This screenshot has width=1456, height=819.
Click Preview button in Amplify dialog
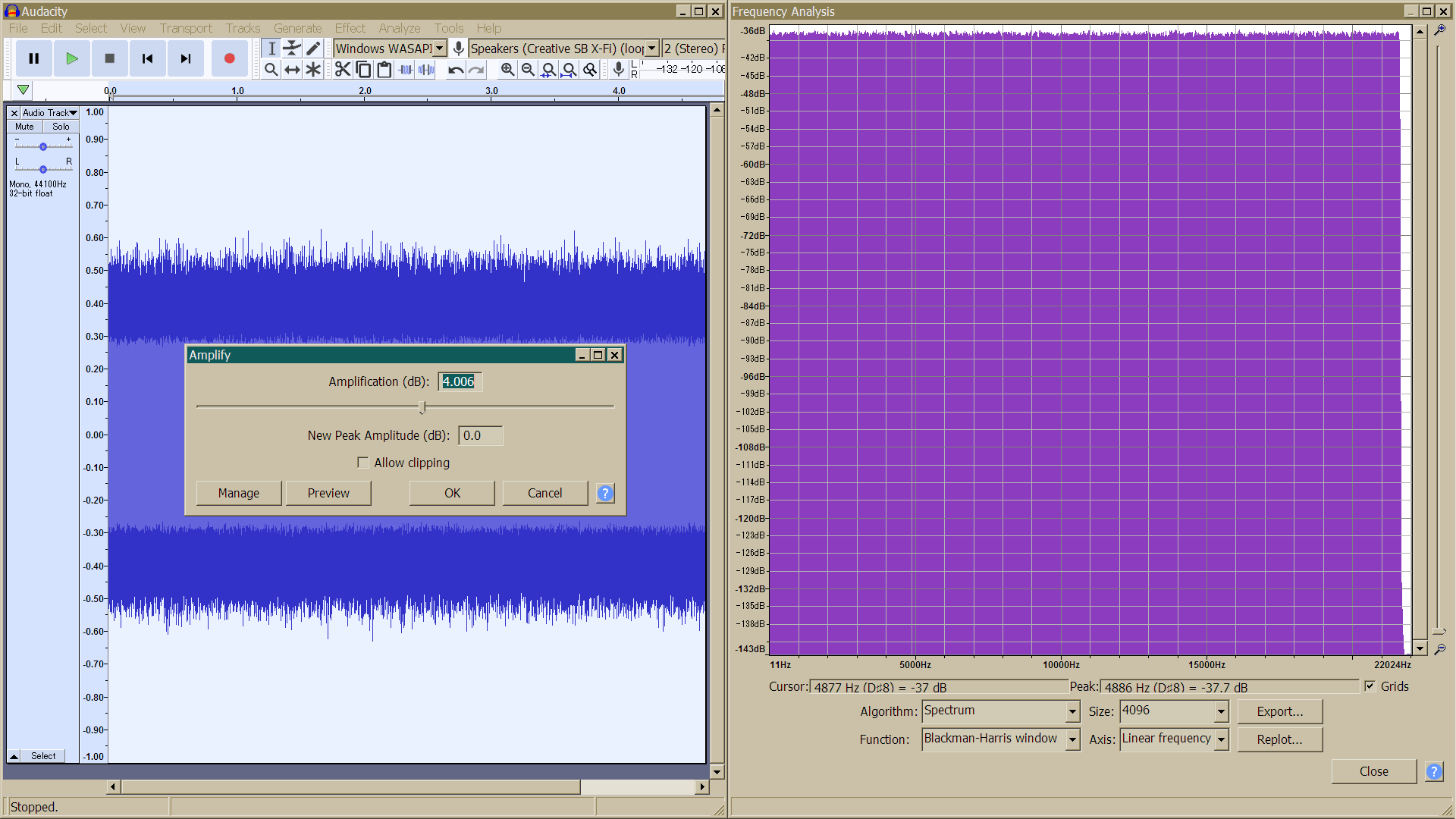[328, 492]
